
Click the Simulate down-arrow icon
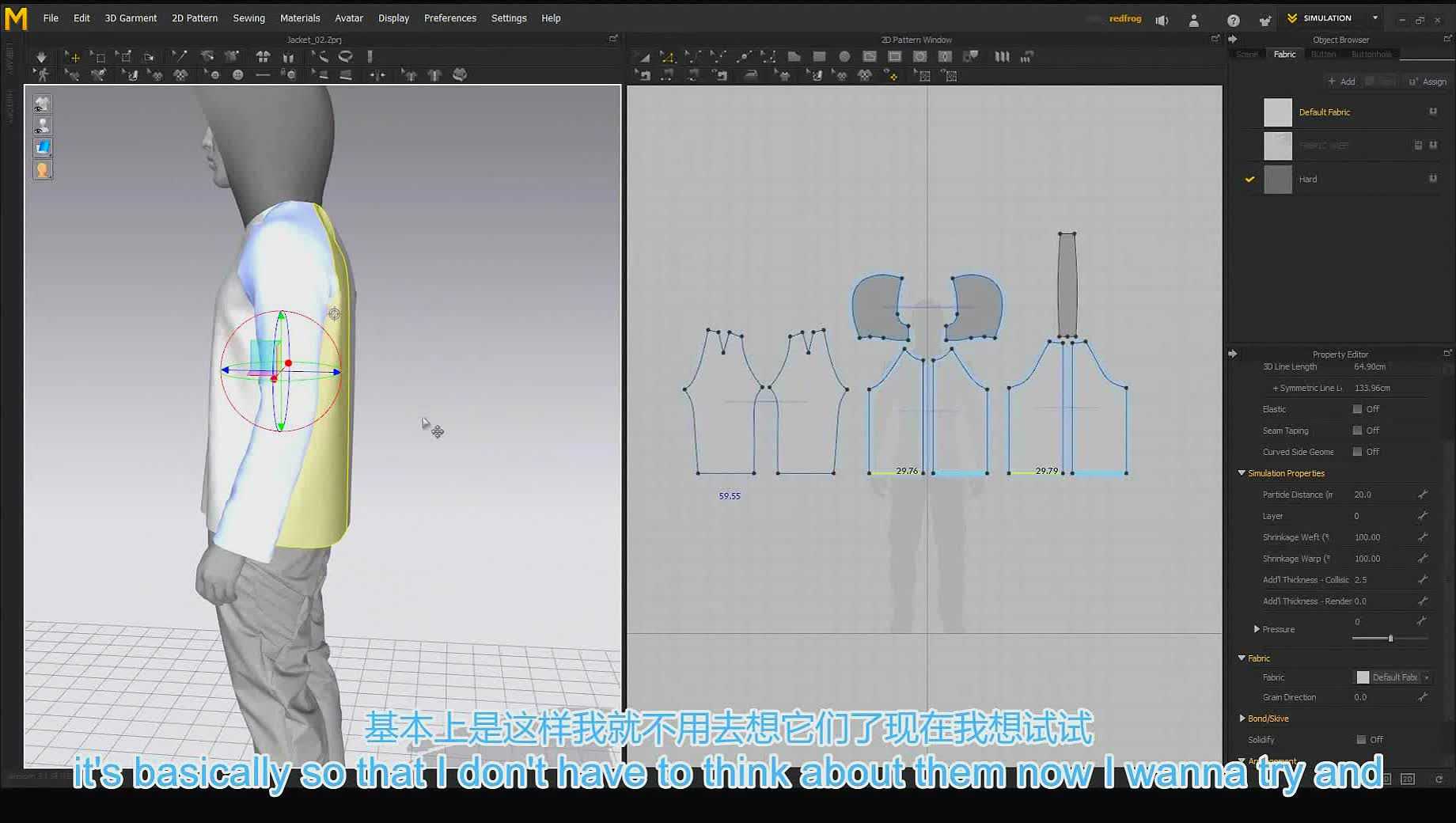tap(41, 57)
